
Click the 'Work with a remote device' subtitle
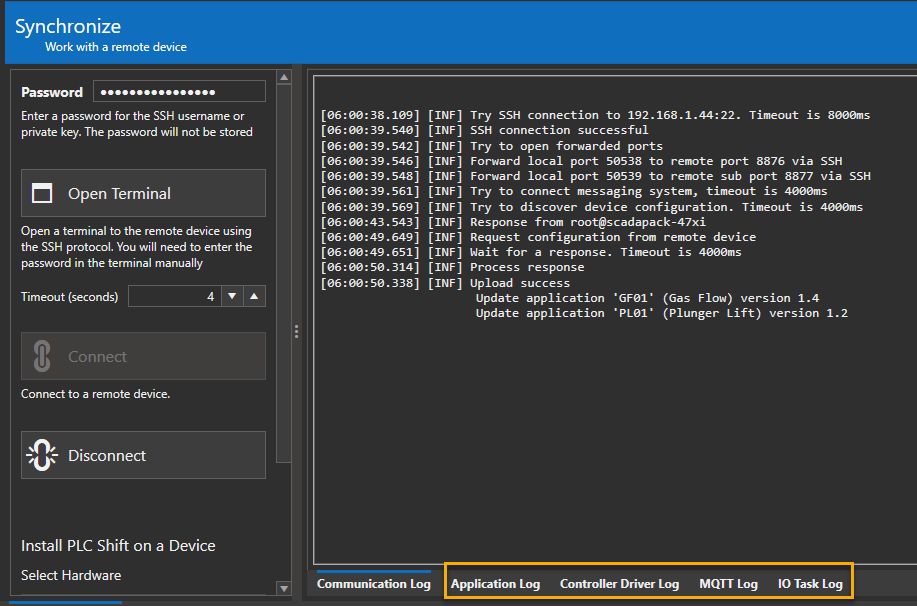(116, 47)
